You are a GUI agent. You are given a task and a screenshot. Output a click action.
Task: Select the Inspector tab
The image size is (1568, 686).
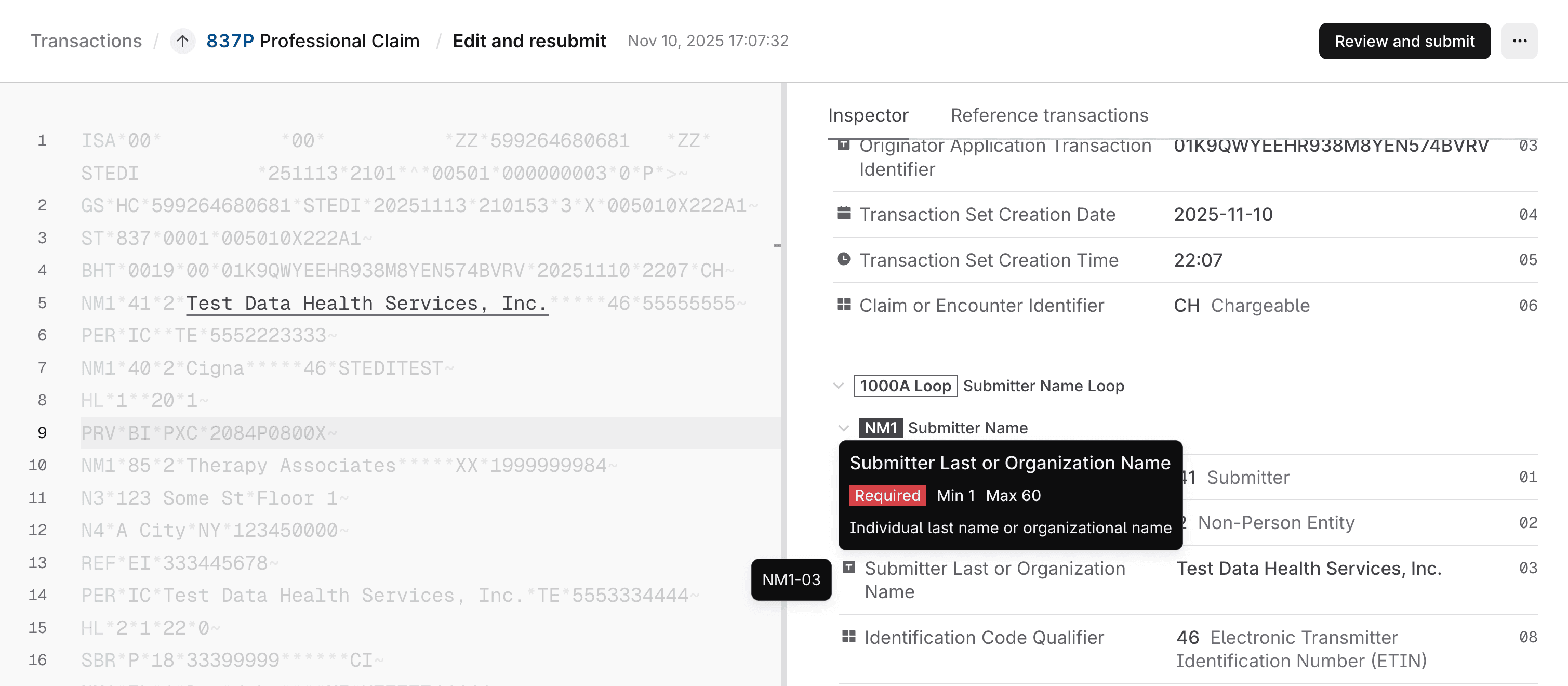point(868,115)
